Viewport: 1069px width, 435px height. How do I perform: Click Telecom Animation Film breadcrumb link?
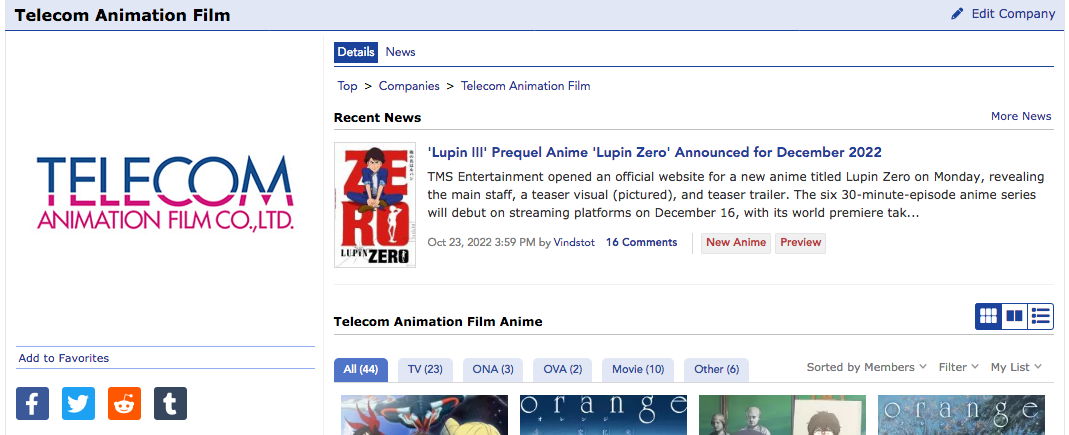[526, 86]
